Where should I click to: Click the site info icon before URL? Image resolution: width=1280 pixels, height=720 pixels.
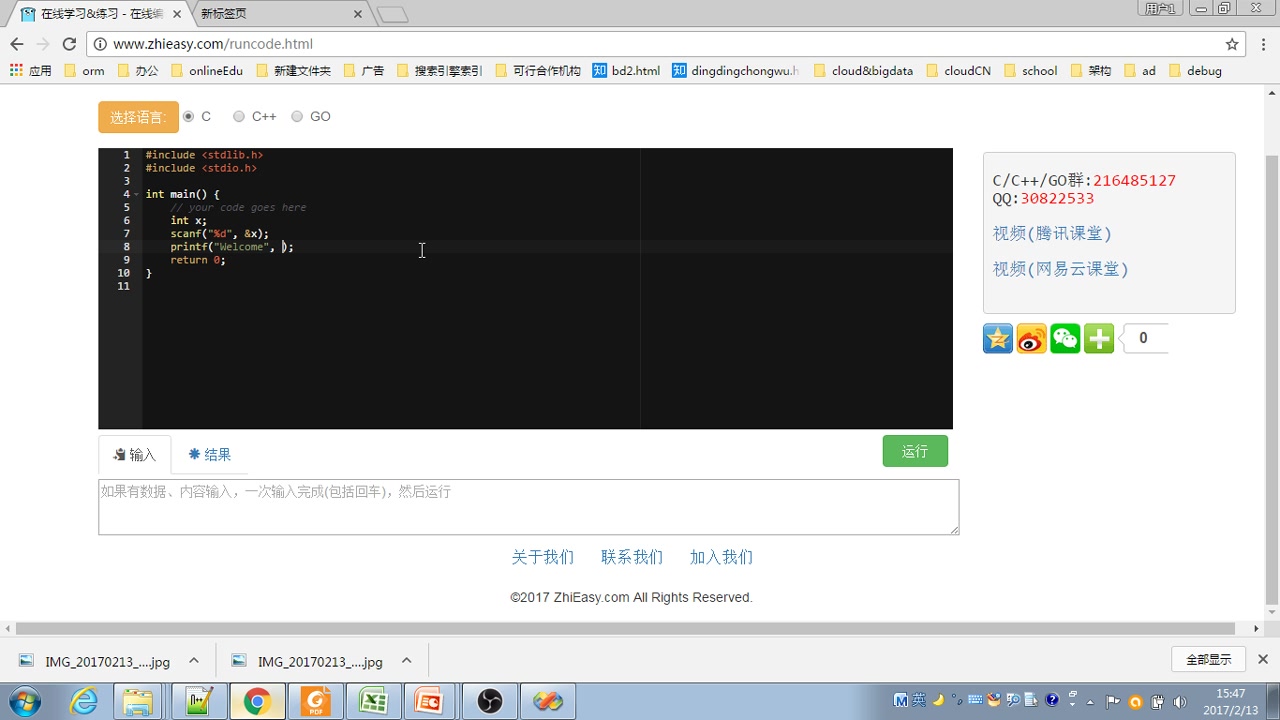100,44
